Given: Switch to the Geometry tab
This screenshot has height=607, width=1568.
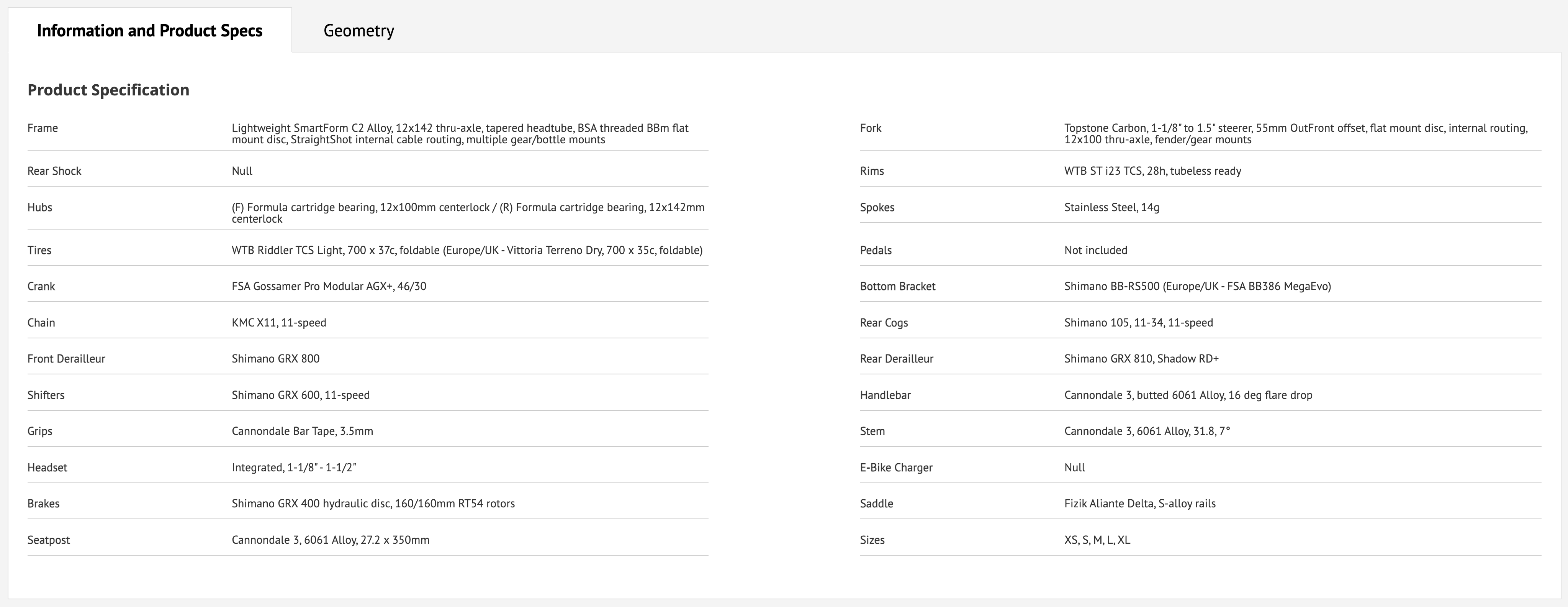Looking at the screenshot, I should 358,30.
